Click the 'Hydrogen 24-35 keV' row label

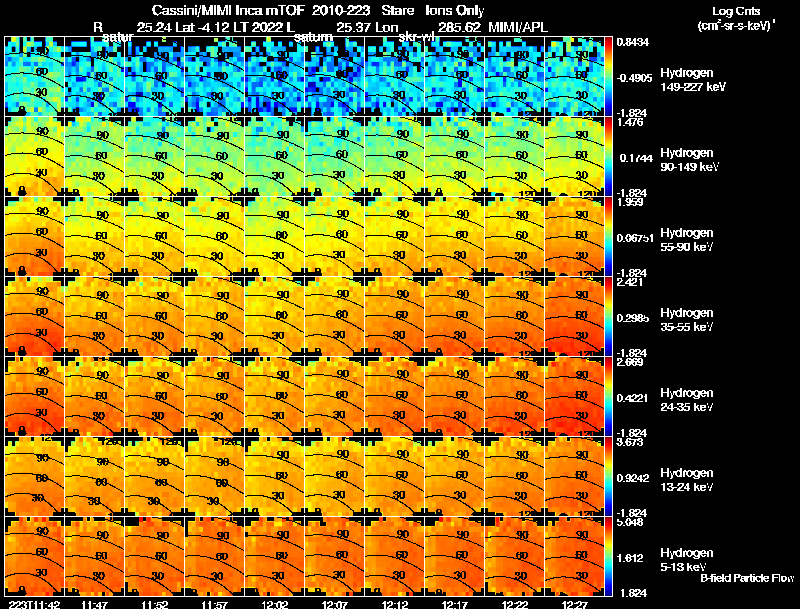pos(686,400)
